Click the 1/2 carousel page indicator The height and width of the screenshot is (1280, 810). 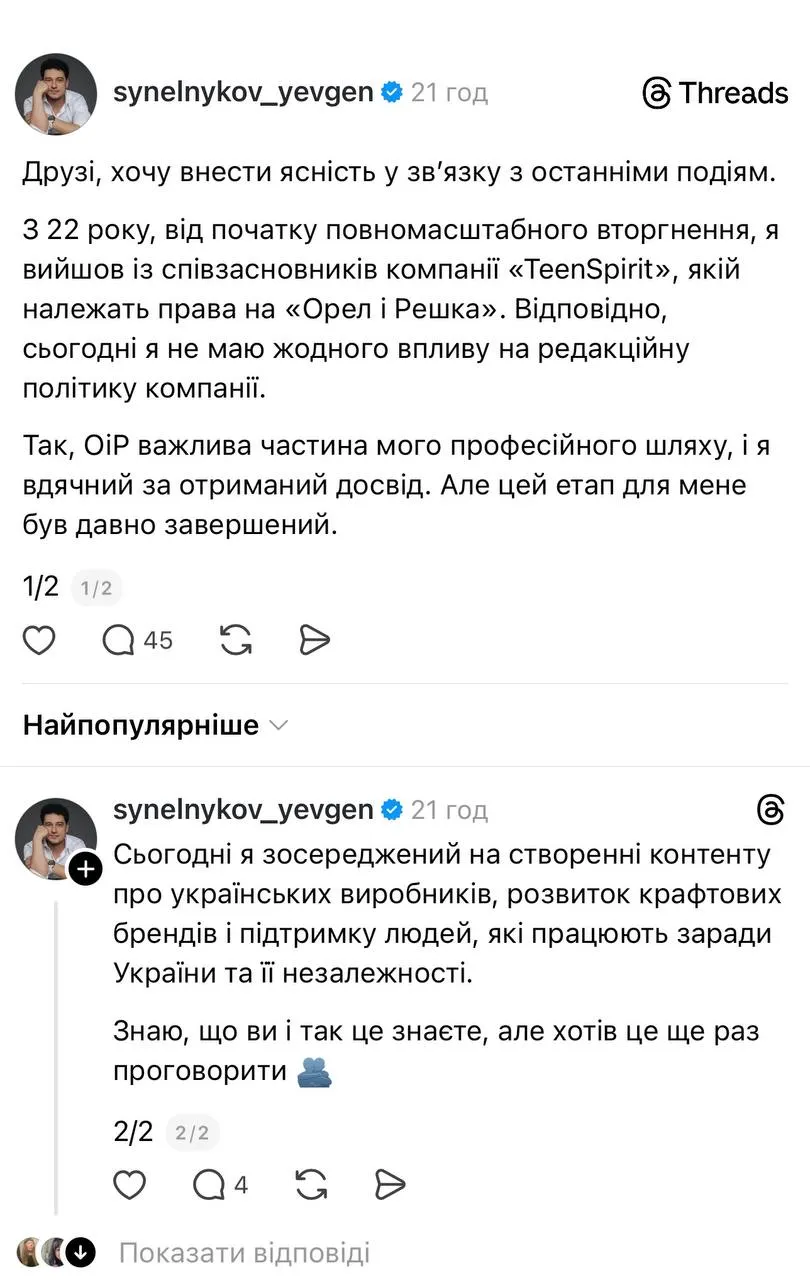pos(40,587)
